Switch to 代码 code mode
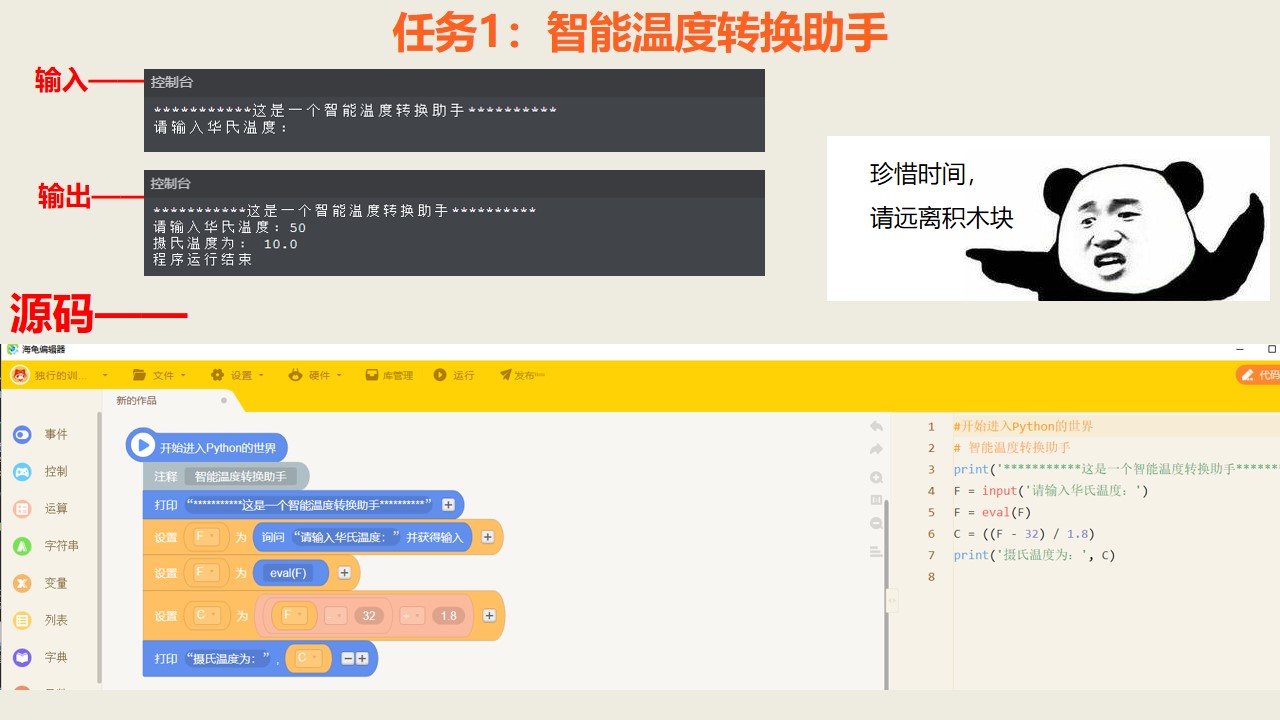Screen dimensions: 1280x720 coord(1259,375)
